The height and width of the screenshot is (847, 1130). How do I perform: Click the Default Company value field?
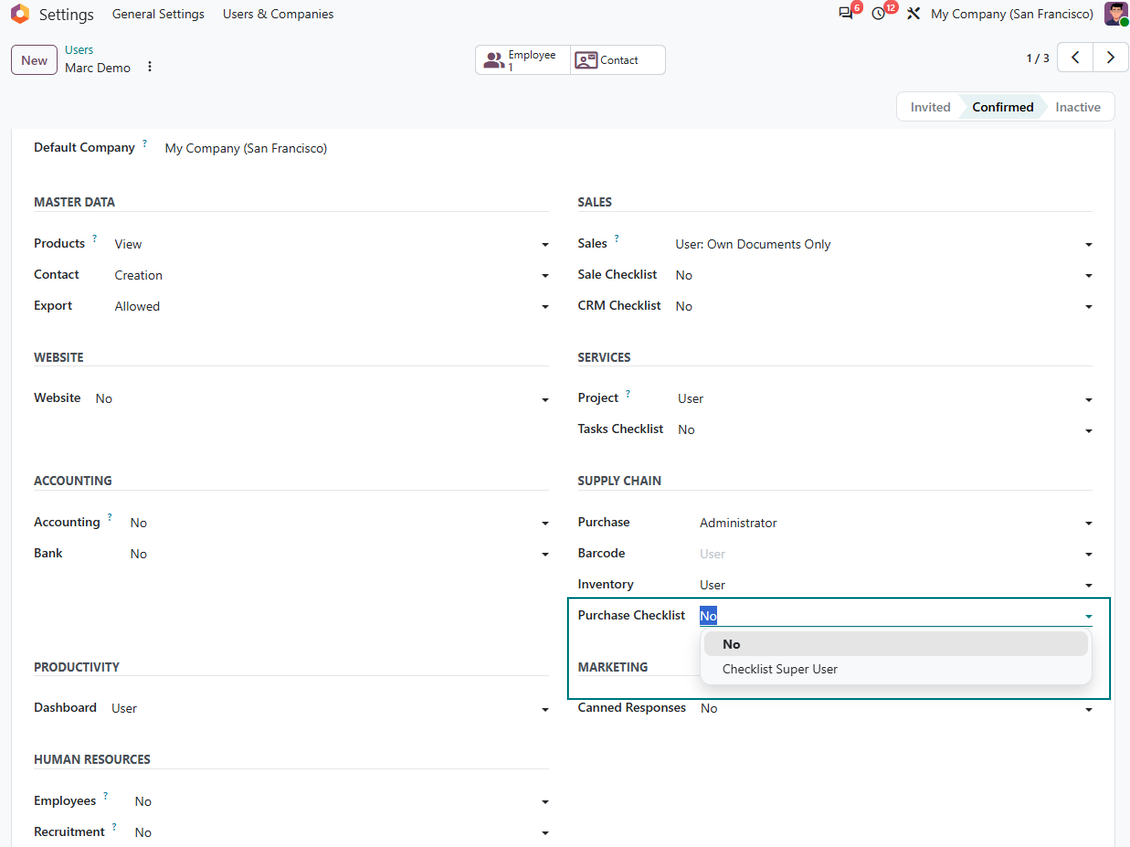coord(246,148)
